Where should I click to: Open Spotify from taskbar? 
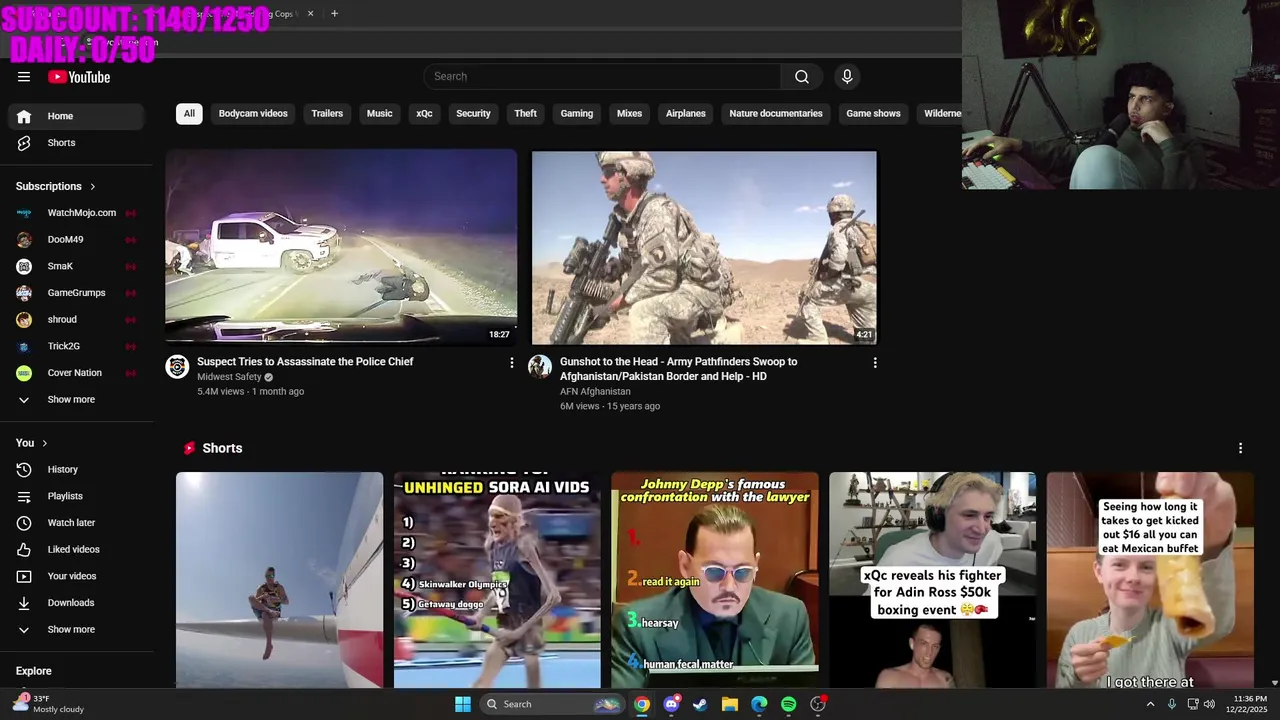788,704
